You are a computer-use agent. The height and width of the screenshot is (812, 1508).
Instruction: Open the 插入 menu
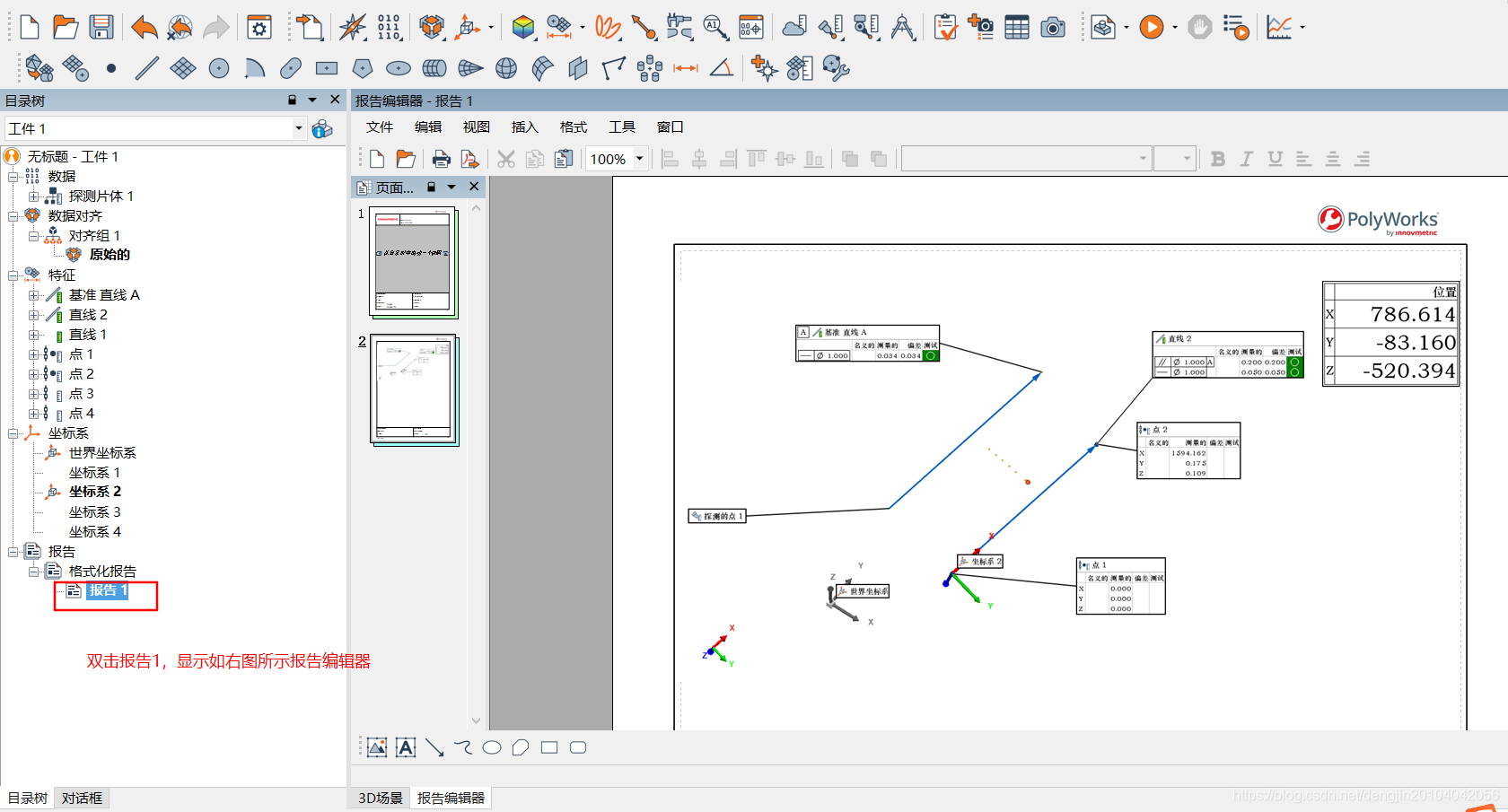[x=525, y=127]
